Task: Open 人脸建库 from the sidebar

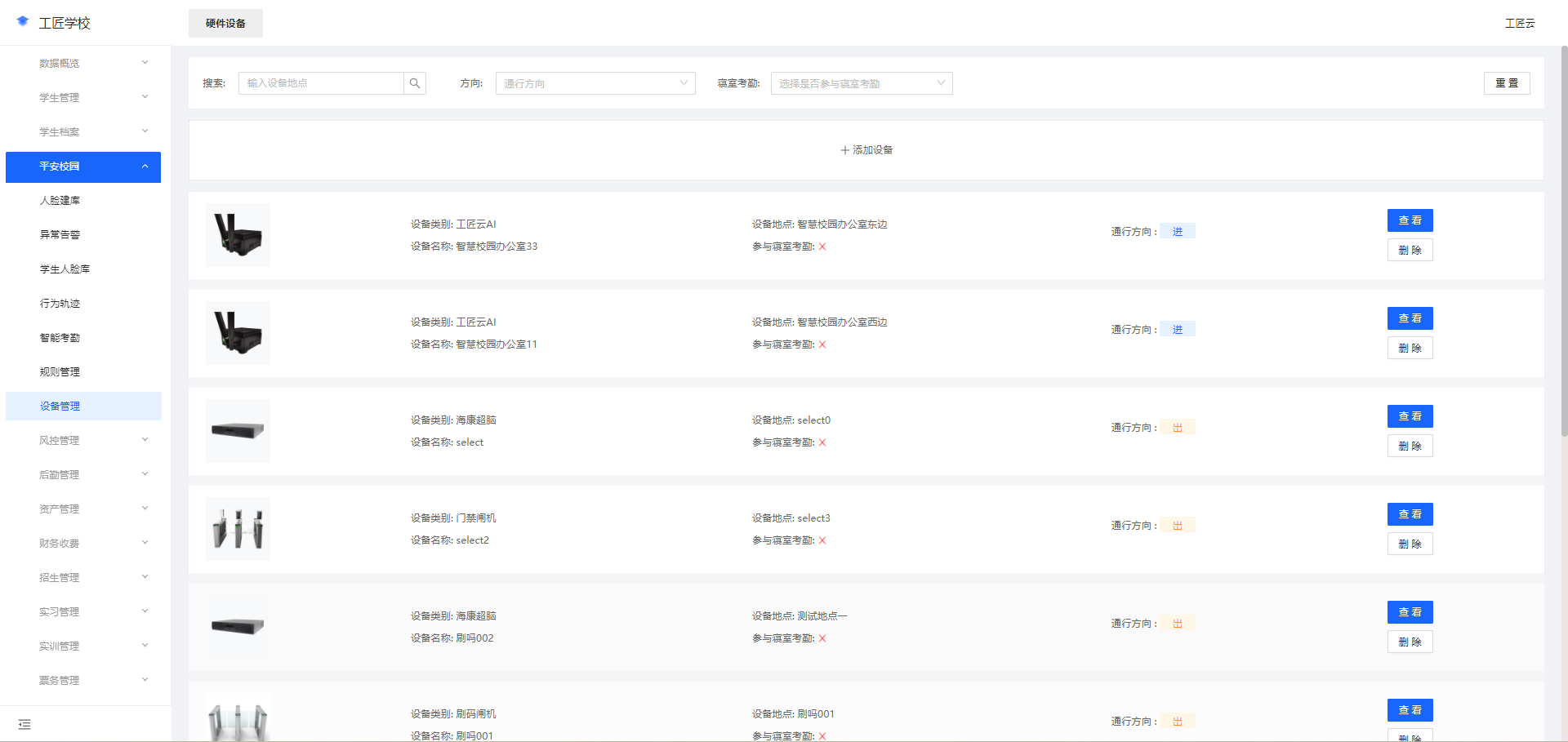Action: [59, 200]
